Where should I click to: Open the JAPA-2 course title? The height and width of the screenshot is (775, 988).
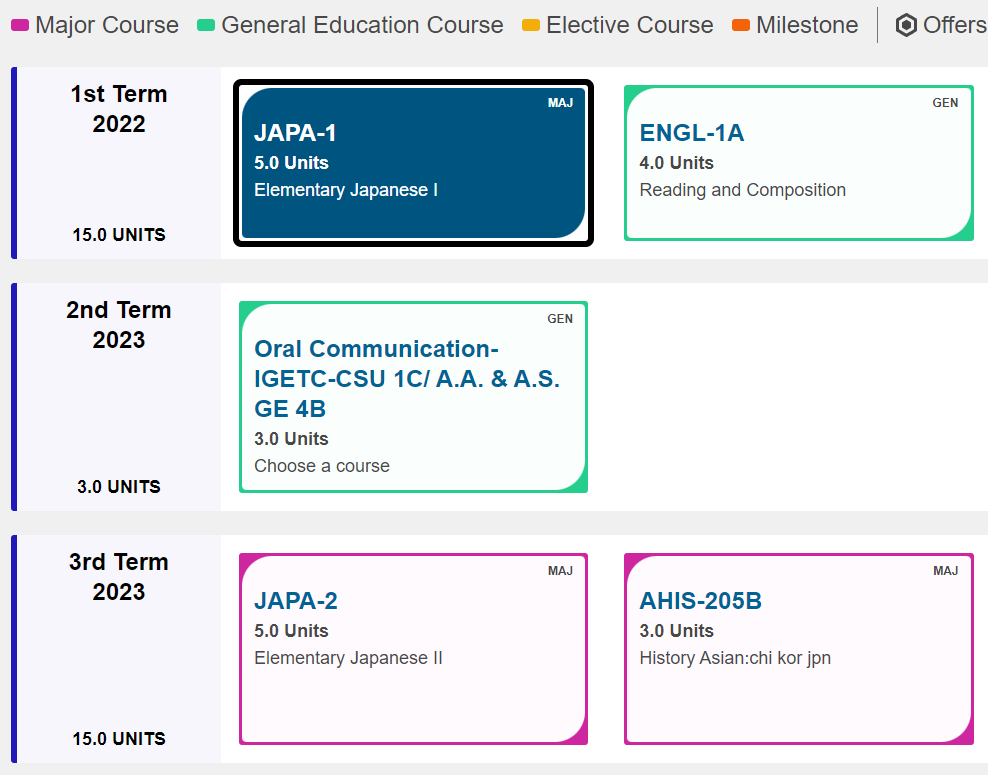tap(296, 601)
